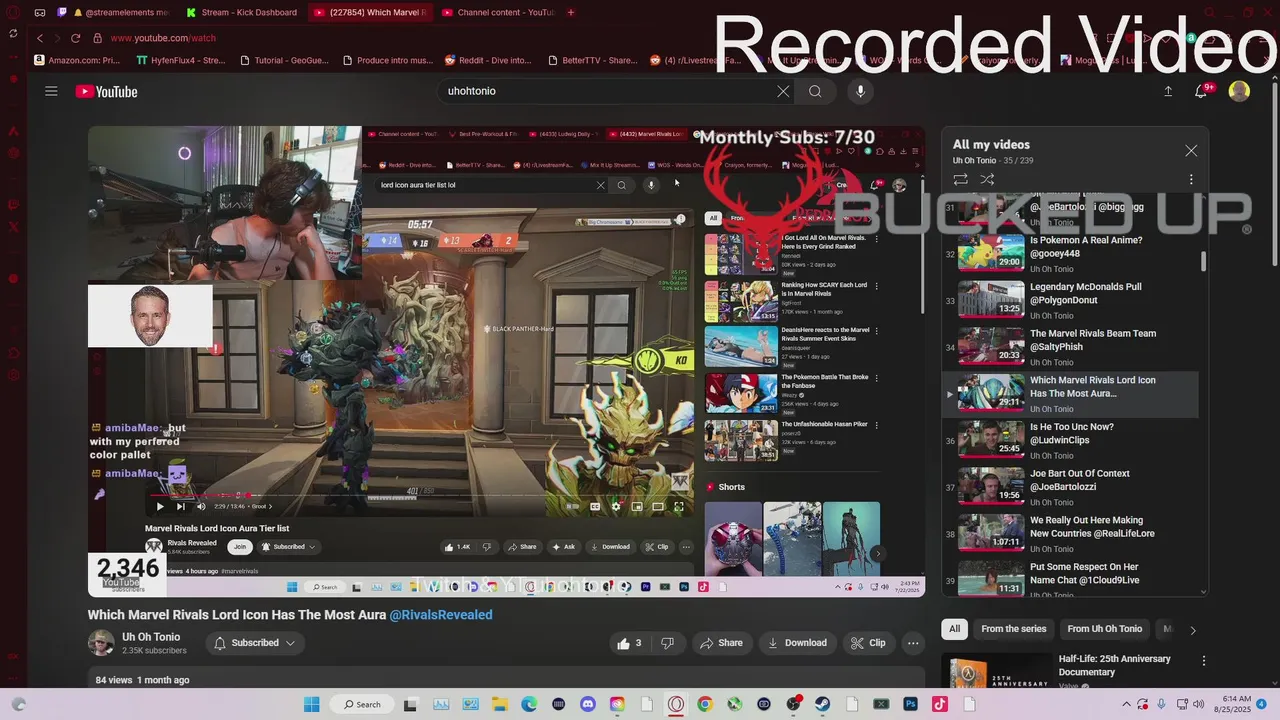The image size is (1280, 720).
Task: Open We Really Out Here Making New Countries
Action: coord(1070,532)
